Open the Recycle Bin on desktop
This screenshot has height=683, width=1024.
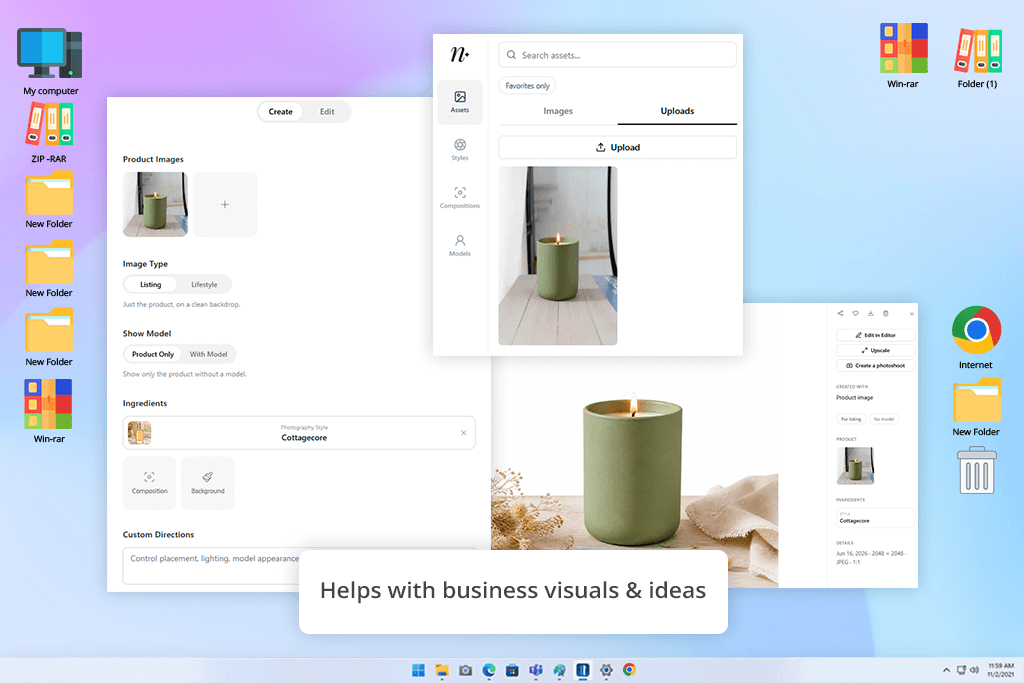(977, 470)
